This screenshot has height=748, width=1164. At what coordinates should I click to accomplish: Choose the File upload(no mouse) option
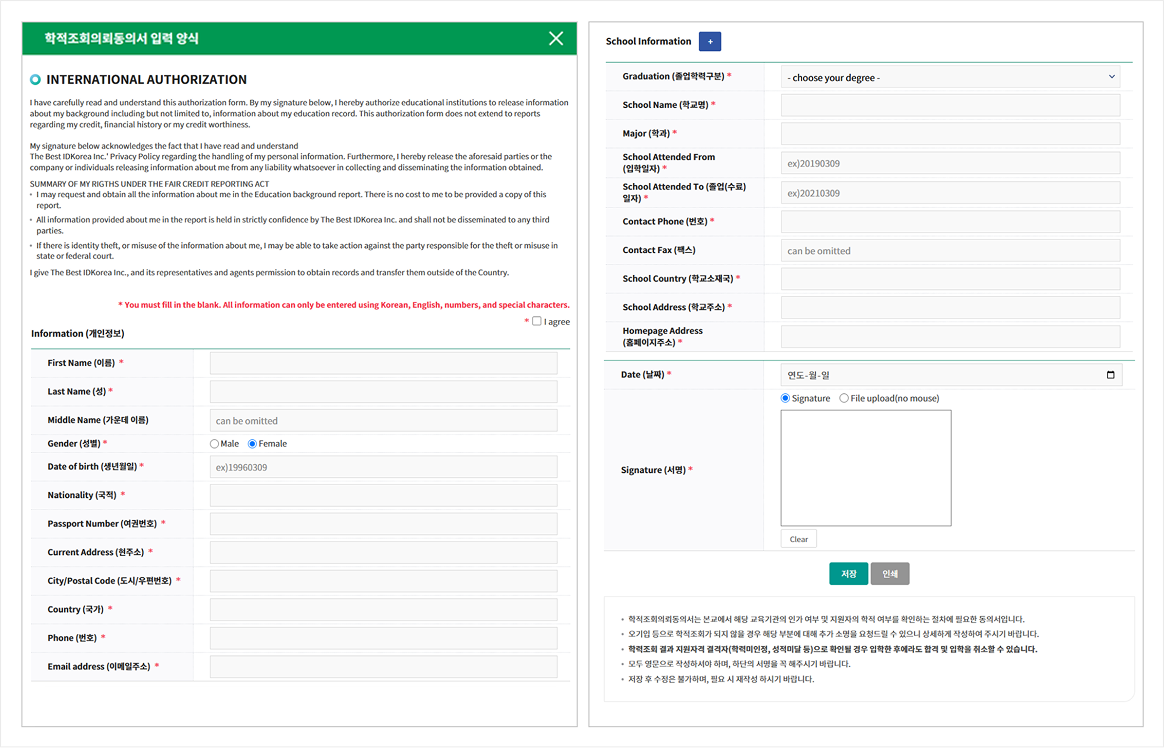844,398
